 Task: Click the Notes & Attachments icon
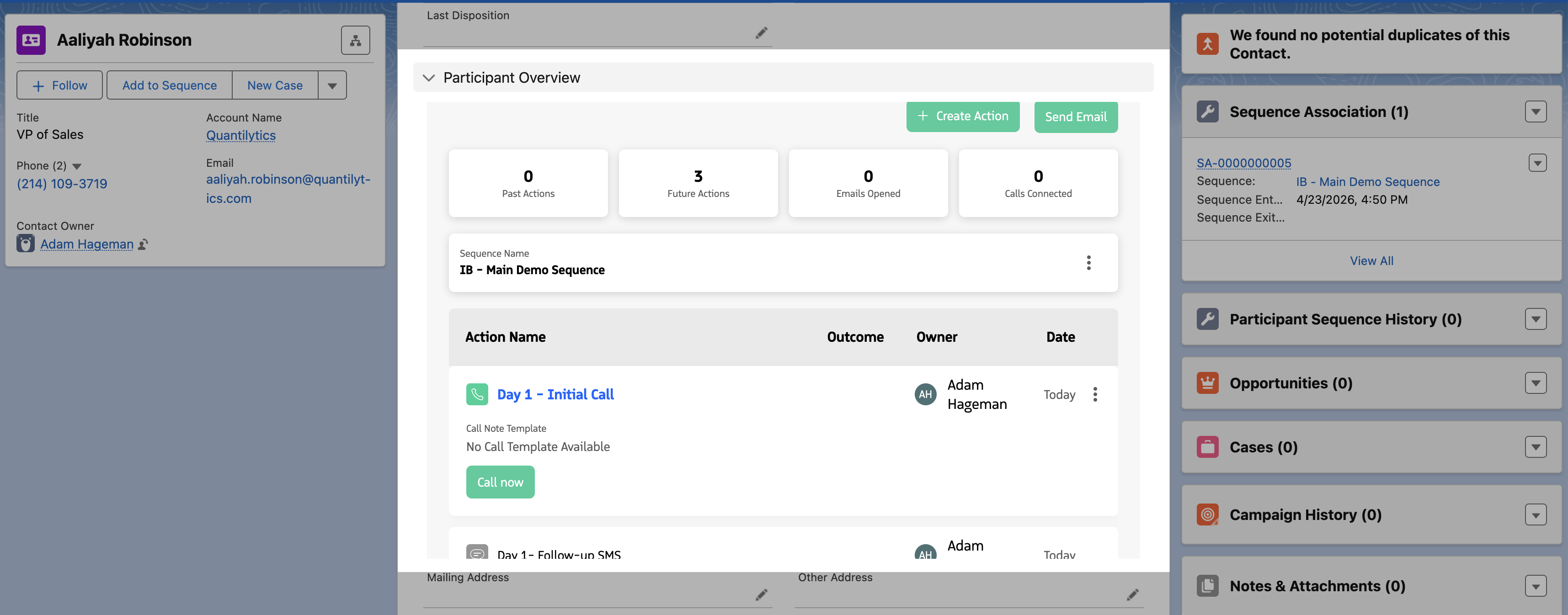pyautogui.click(x=1207, y=586)
